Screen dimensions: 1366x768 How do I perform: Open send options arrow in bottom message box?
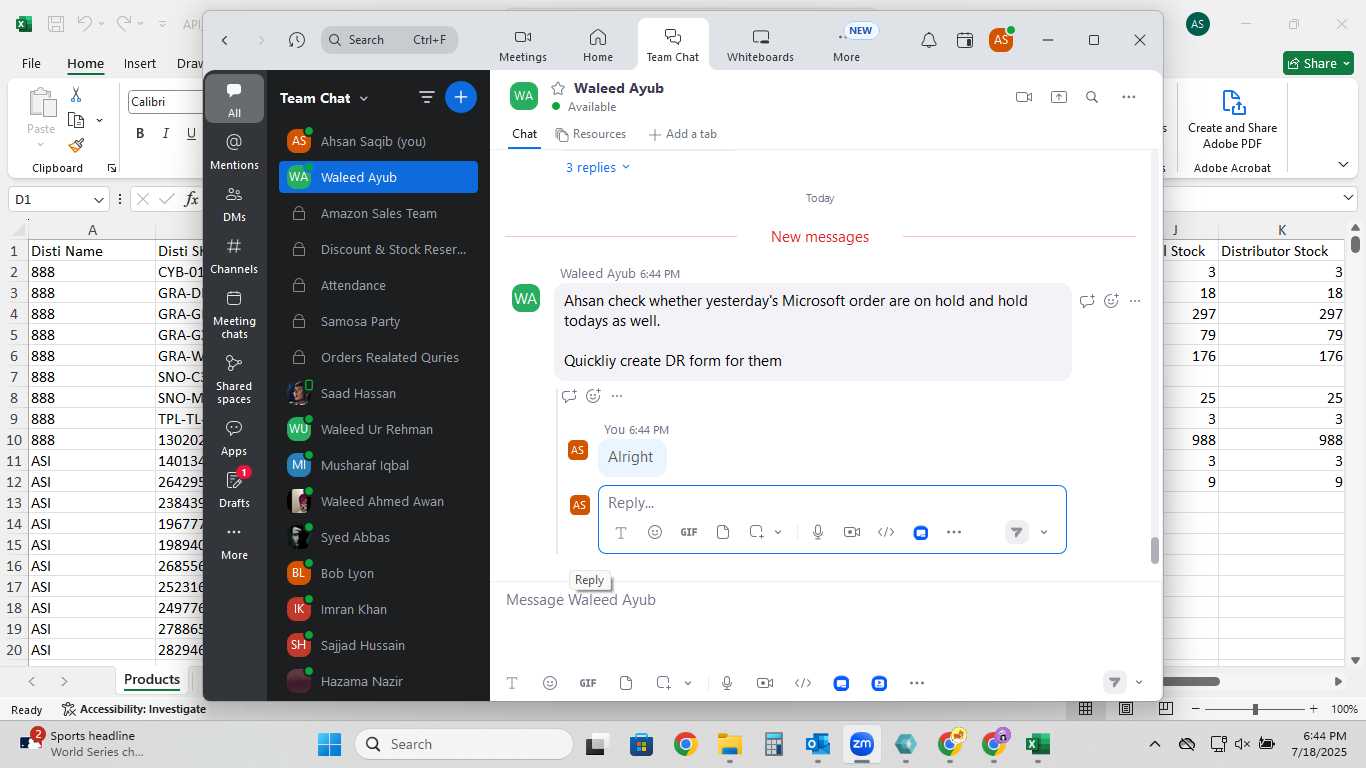1139,683
